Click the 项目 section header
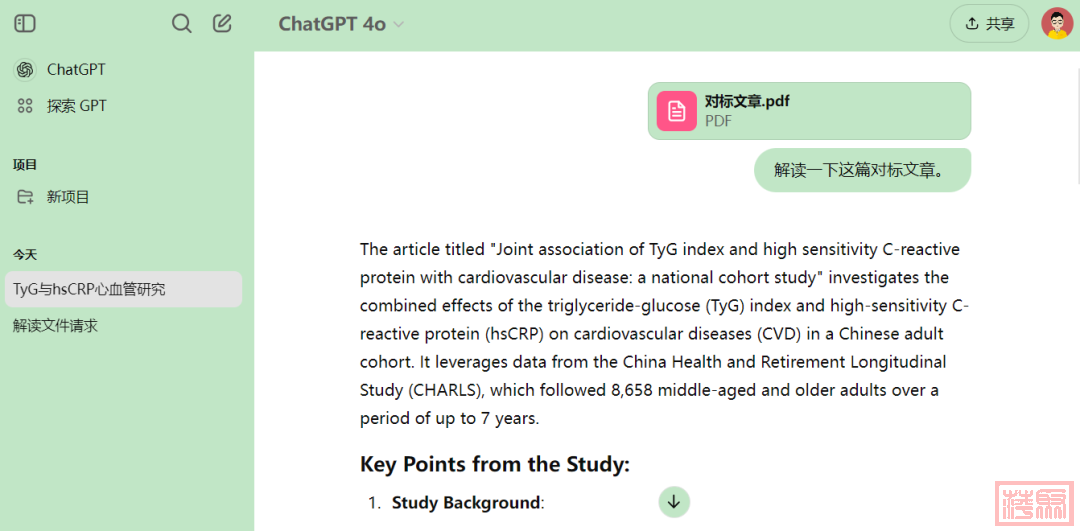The height and width of the screenshot is (531, 1080). 25,164
